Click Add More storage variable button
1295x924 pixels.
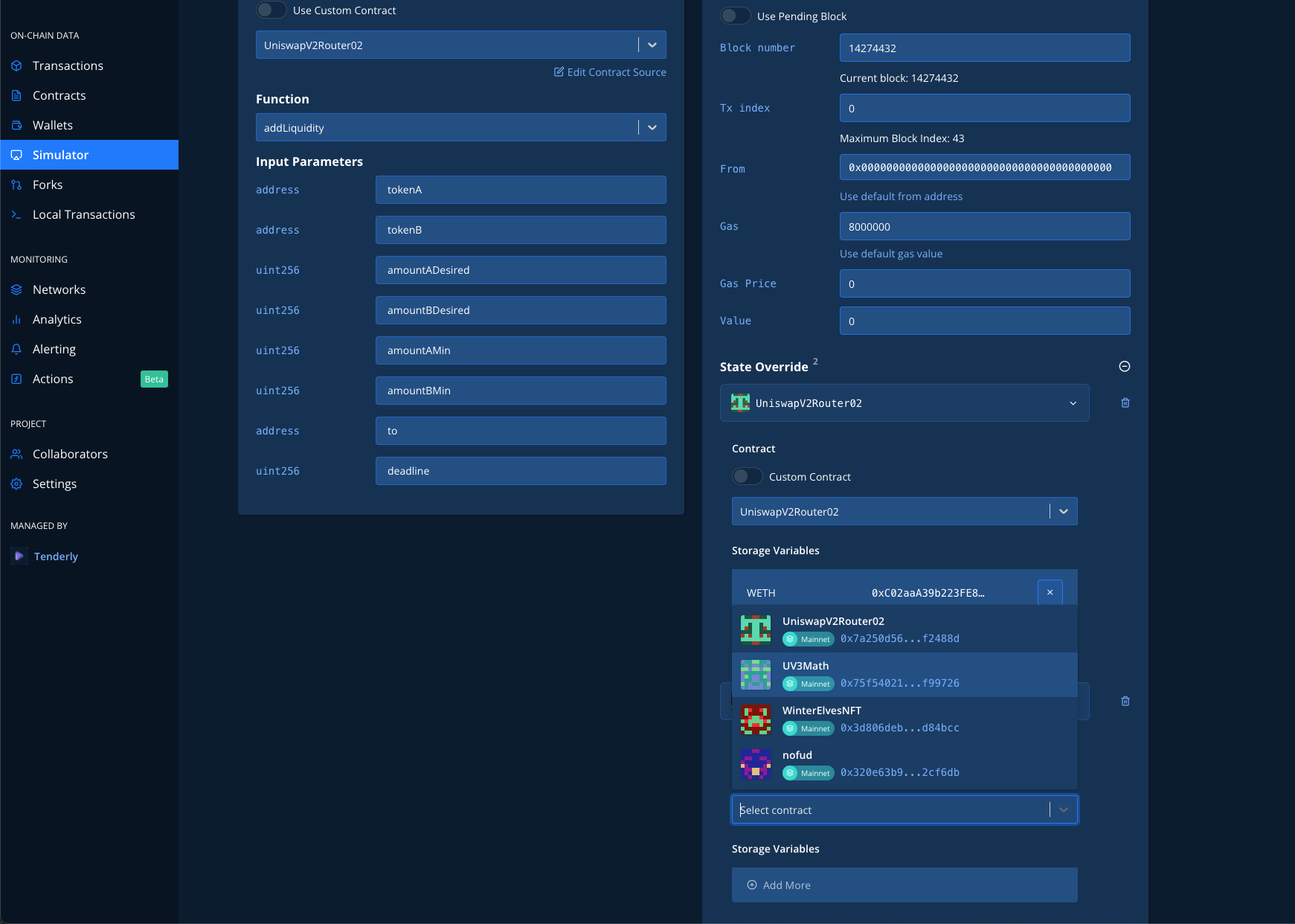[904, 885]
